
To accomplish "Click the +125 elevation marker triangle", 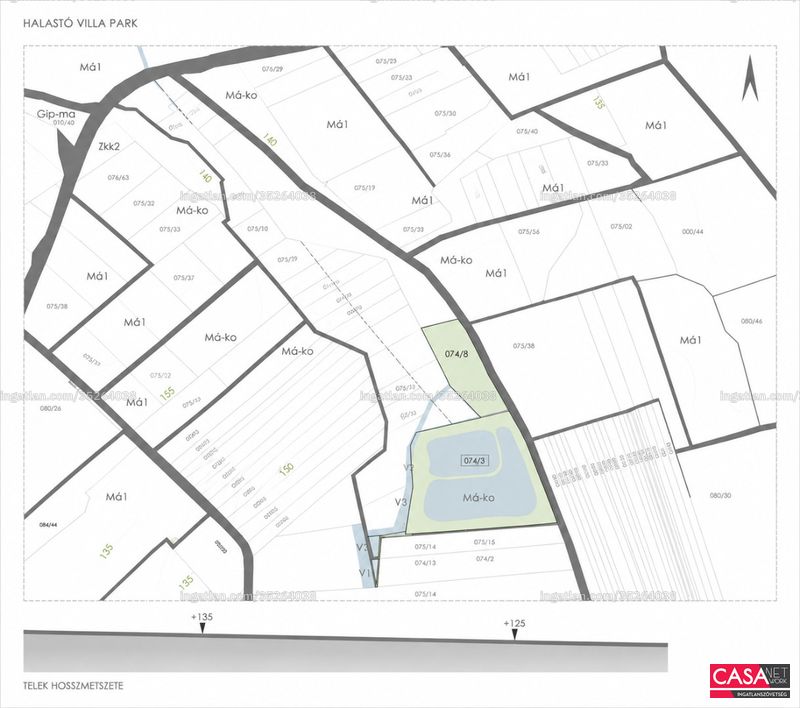I will click(x=514, y=634).
